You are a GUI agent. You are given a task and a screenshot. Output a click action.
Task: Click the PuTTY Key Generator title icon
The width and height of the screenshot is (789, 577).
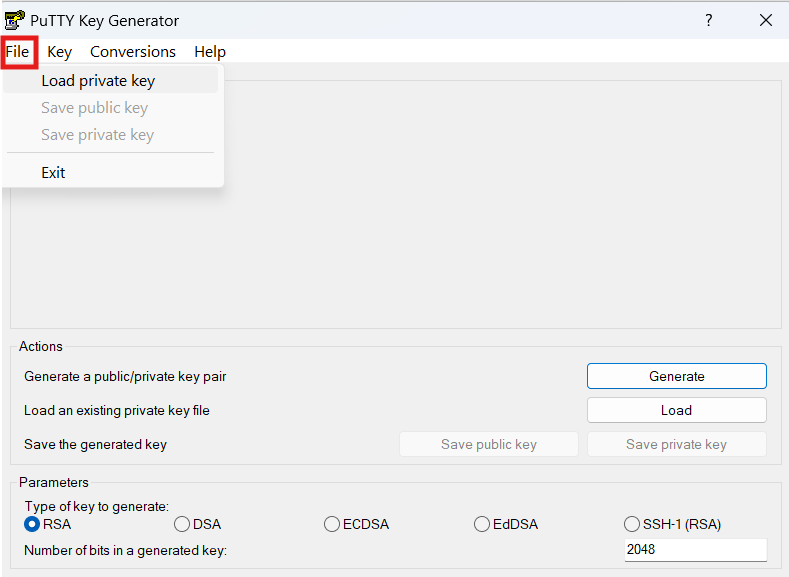point(14,20)
